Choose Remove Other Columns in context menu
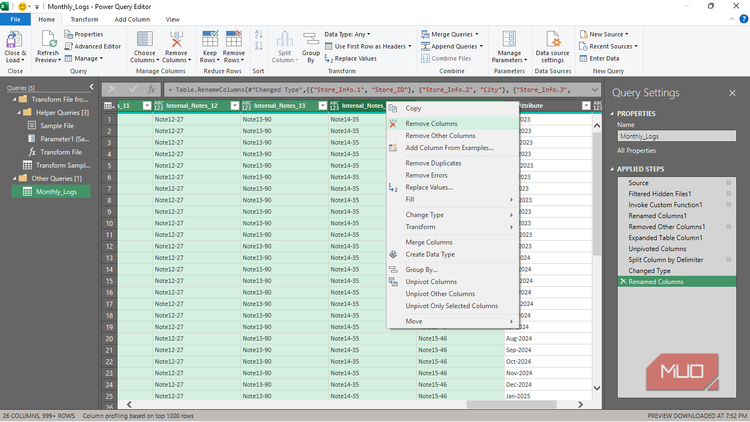This screenshot has width=750, height=422. click(452, 135)
